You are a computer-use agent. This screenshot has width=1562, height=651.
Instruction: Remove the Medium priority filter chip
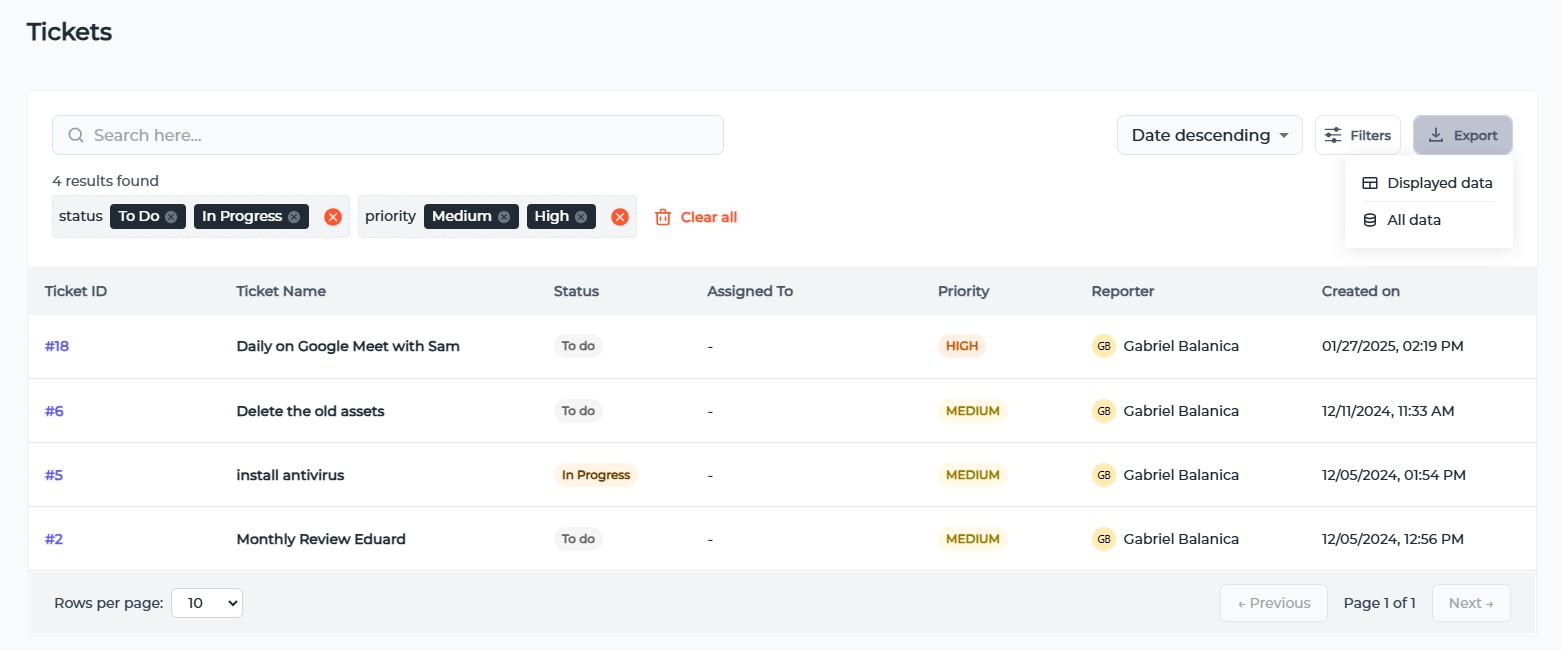click(503, 217)
